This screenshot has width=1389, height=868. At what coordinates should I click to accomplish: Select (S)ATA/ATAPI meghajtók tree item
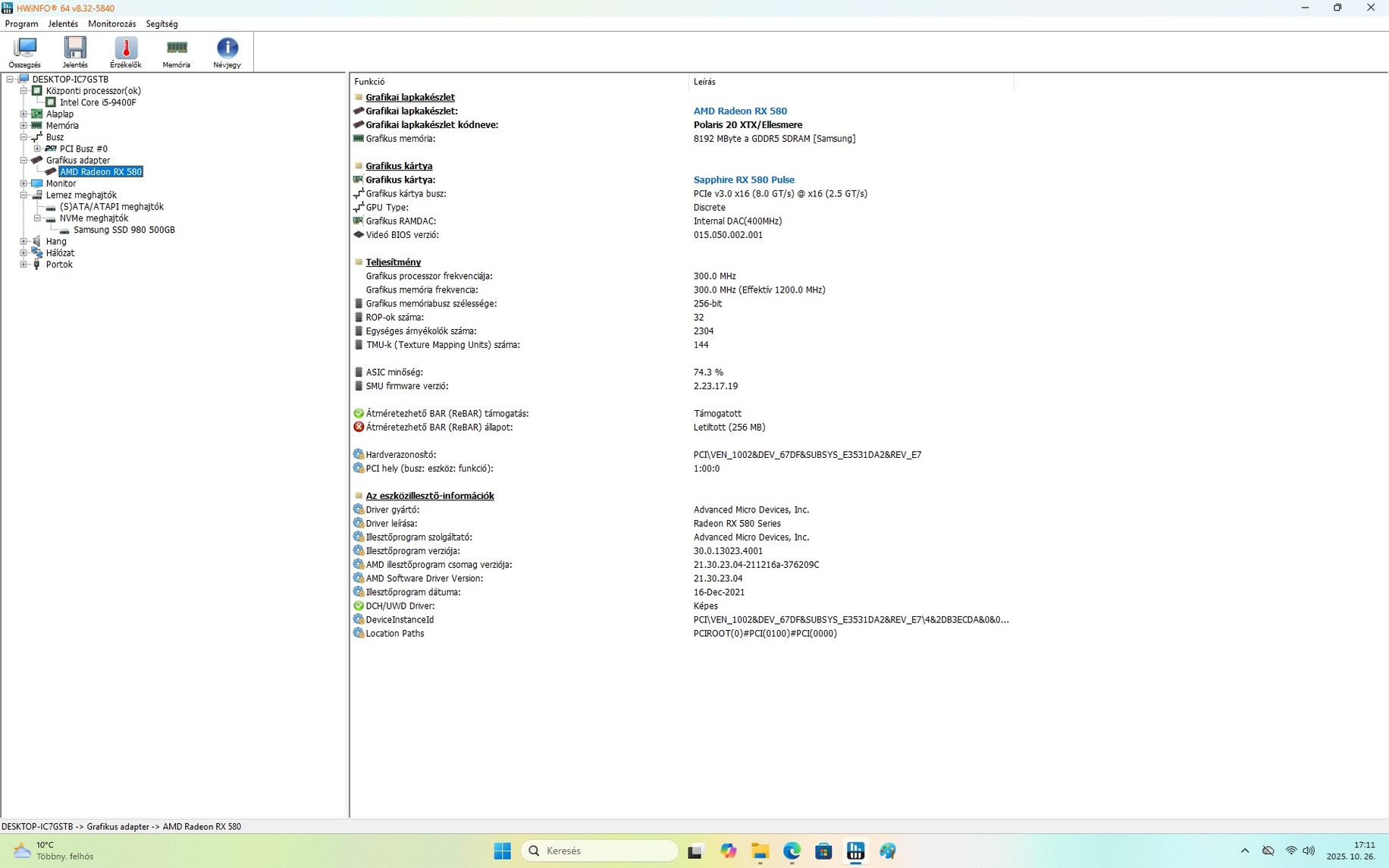(111, 207)
